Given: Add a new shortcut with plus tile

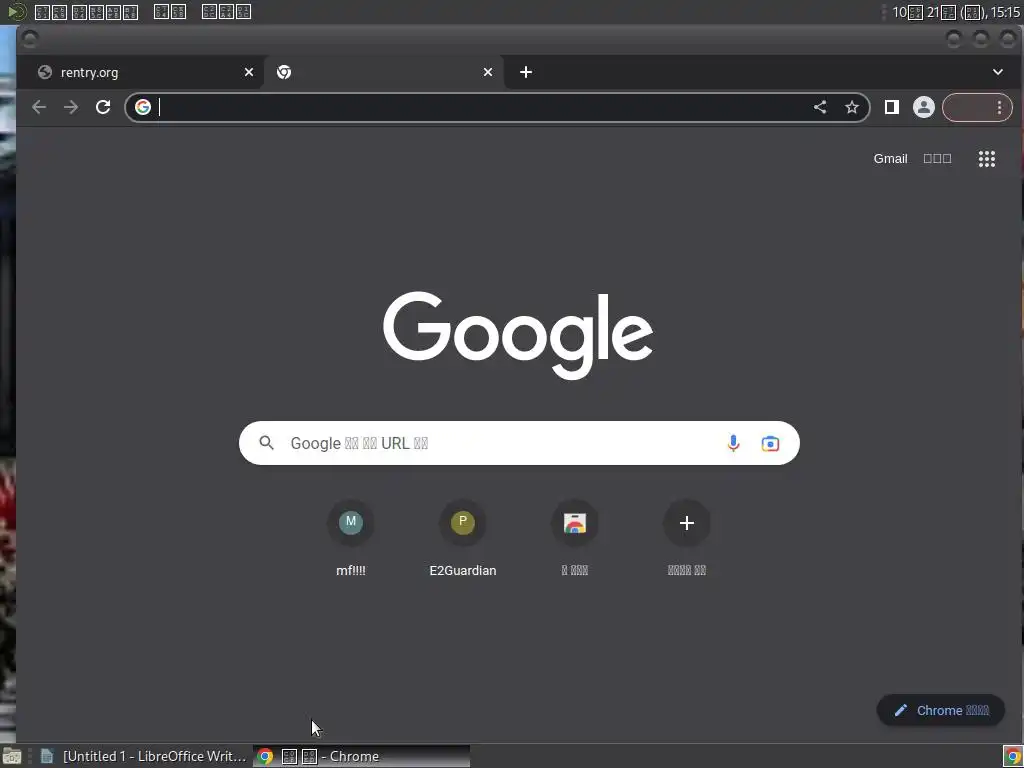Looking at the screenshot, I should coord(686,538).
